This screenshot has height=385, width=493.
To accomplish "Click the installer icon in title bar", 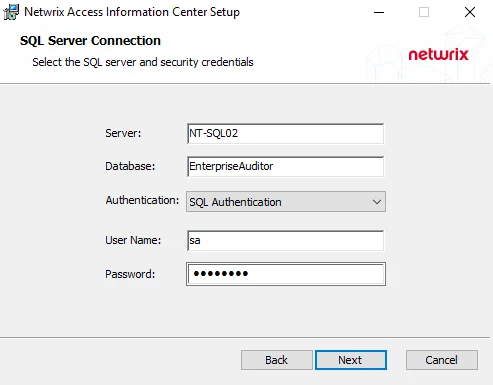I will (x=11, y=12).
